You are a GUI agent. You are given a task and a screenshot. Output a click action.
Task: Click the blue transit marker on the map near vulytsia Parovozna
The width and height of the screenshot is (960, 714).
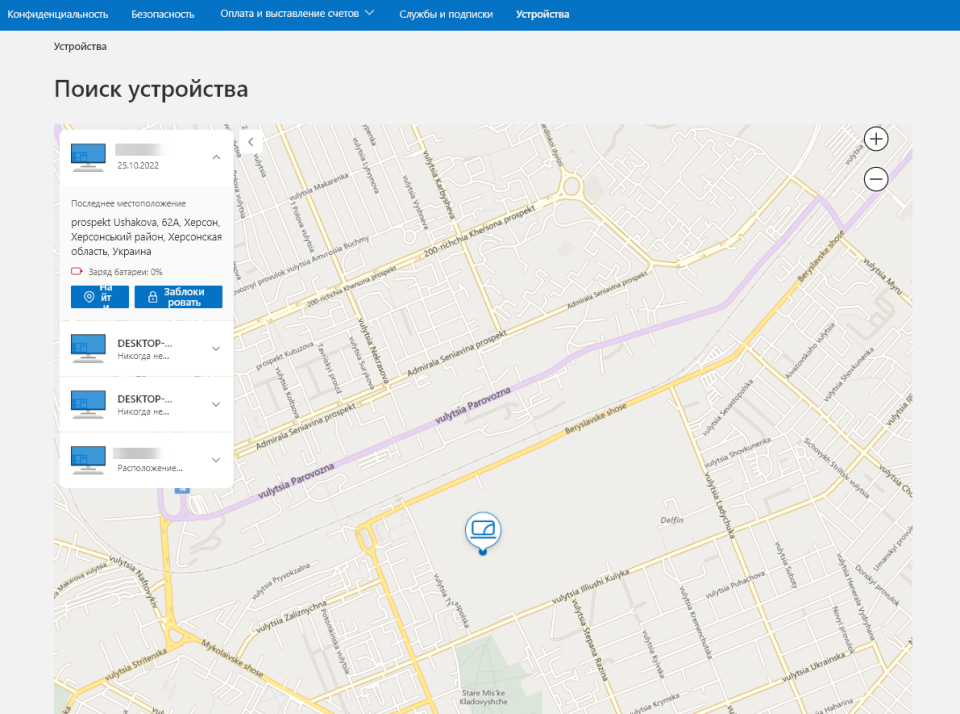coord(181,489)
